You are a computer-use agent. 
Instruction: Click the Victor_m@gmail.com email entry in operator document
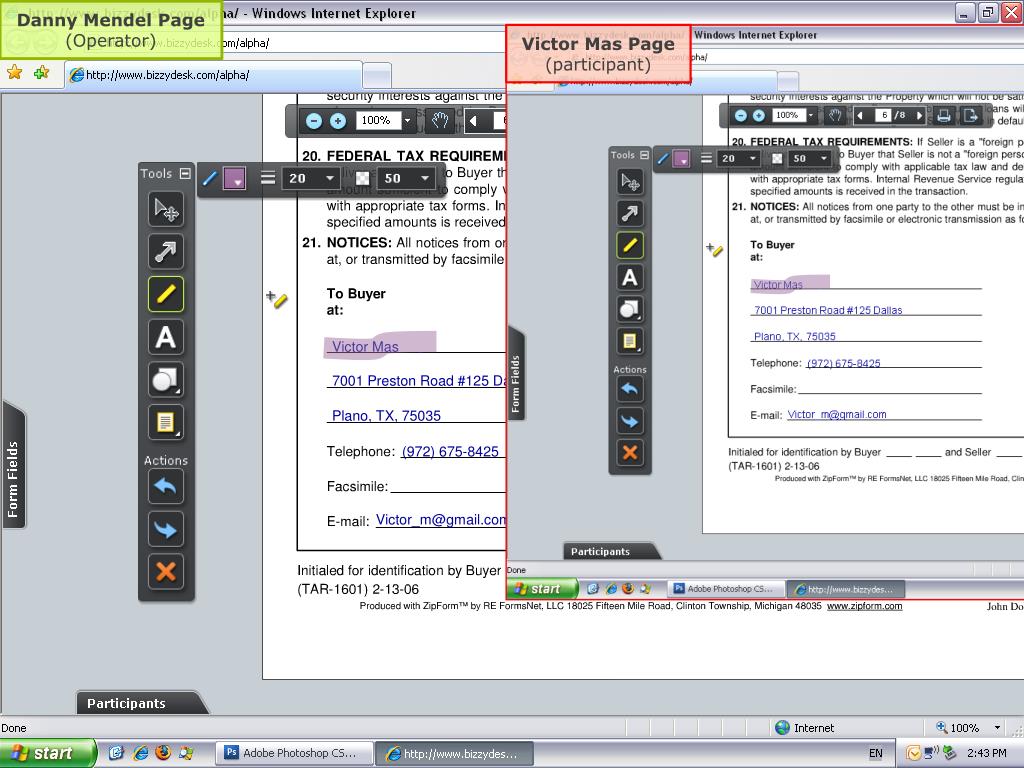tap(441, 520)
